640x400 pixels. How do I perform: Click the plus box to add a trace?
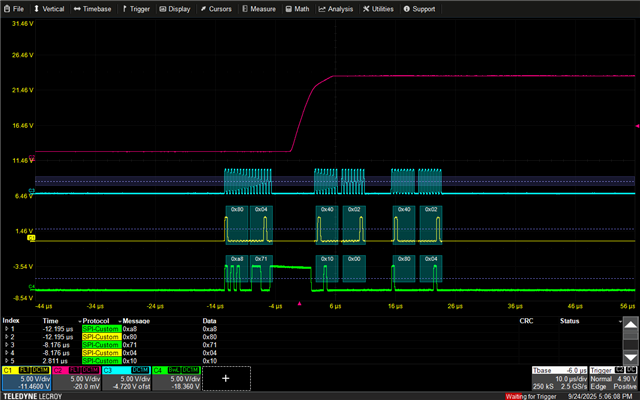click(x=225, y=379)
